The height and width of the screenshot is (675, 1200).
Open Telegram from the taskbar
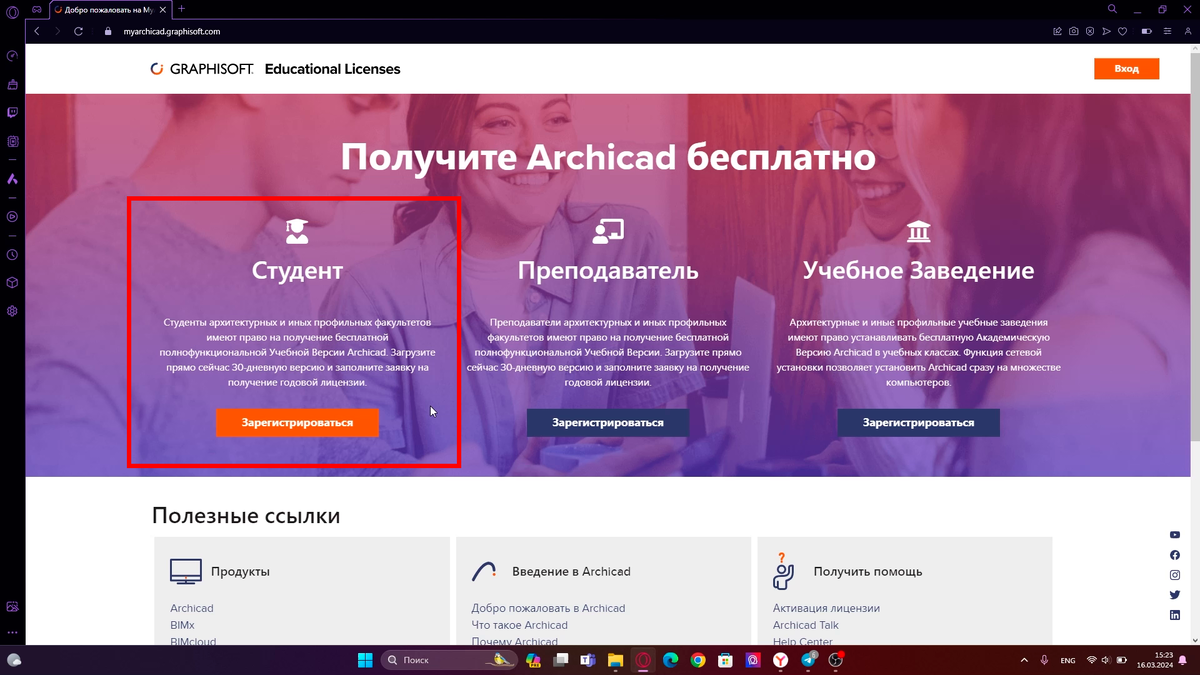[807, 660]
